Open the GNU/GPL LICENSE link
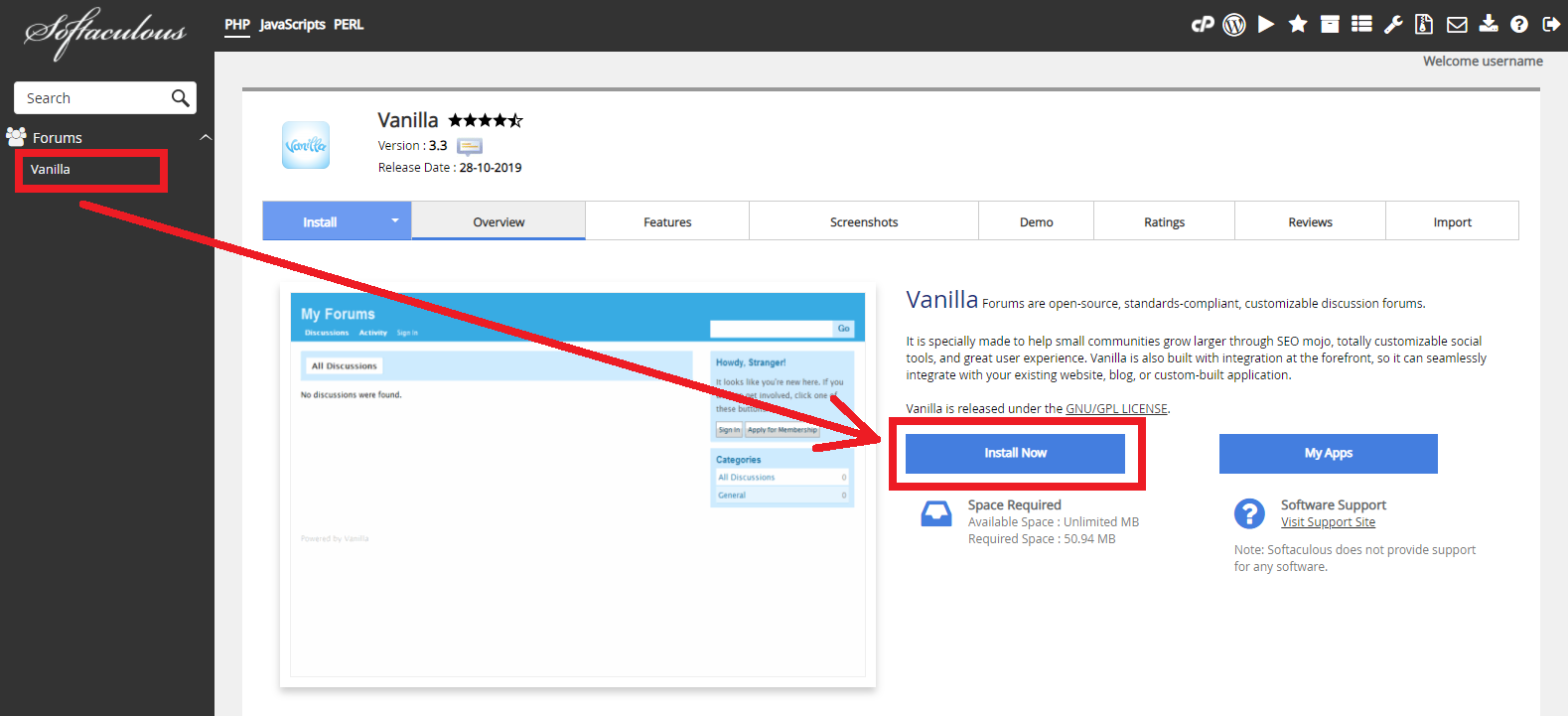This screenshot has height=716, width=1568. (1116, 408)
